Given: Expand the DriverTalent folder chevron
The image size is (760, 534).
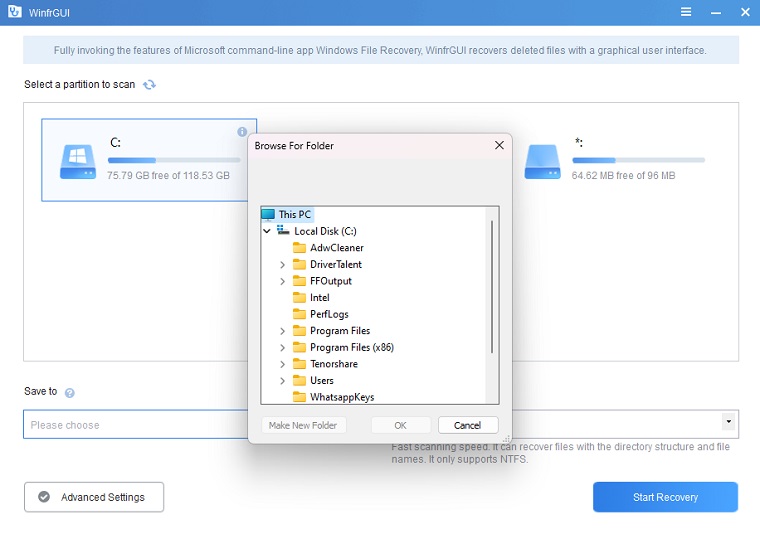Looking at the screenshot, I should tap(283, 265).
